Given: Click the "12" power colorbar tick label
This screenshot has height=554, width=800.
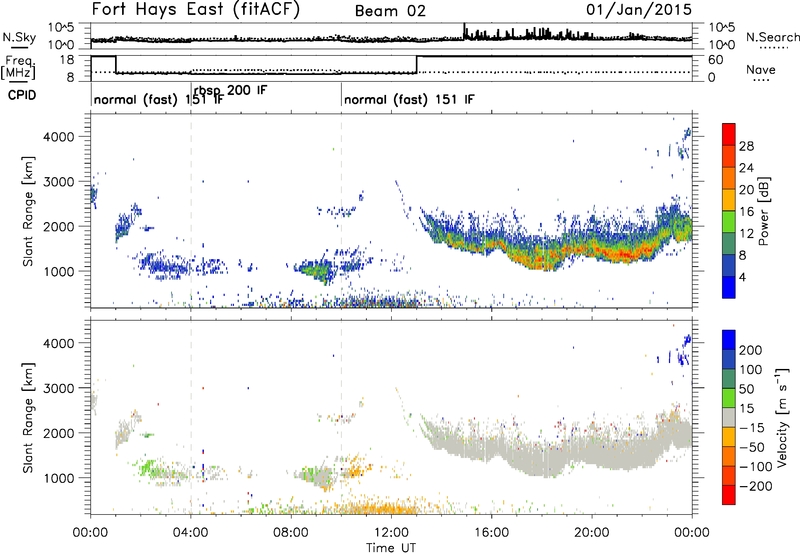Looking at the screenshot, I should point(746,233).
